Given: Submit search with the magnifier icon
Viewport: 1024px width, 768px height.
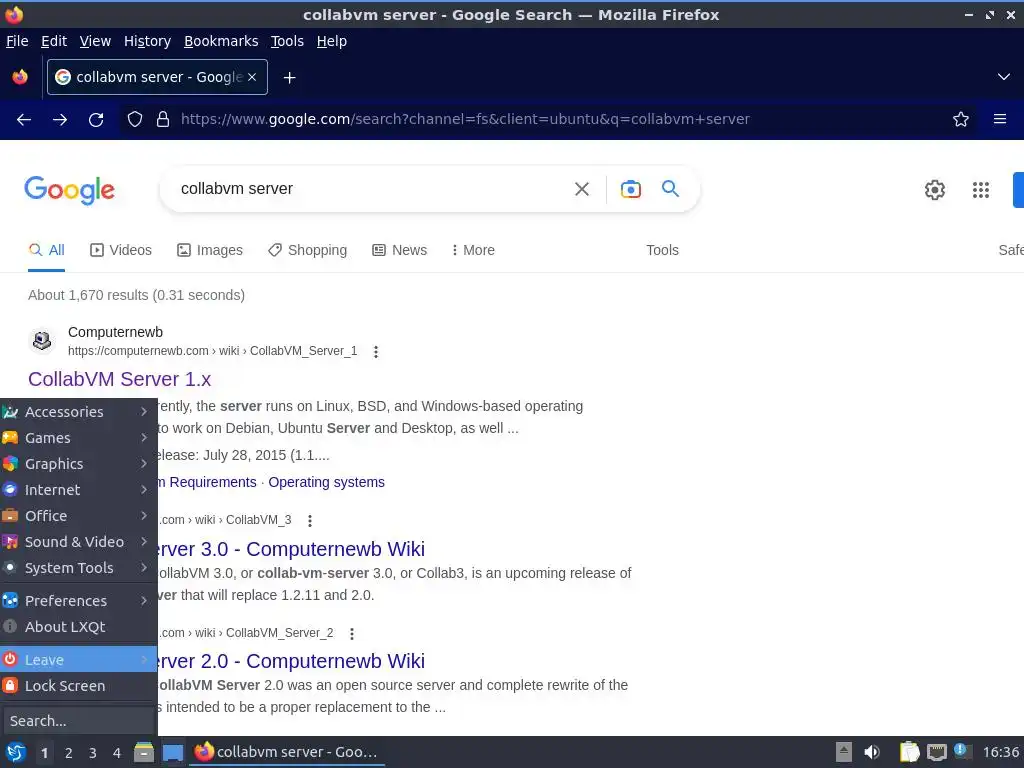Looking at the screenshot, I should [670, 189].
